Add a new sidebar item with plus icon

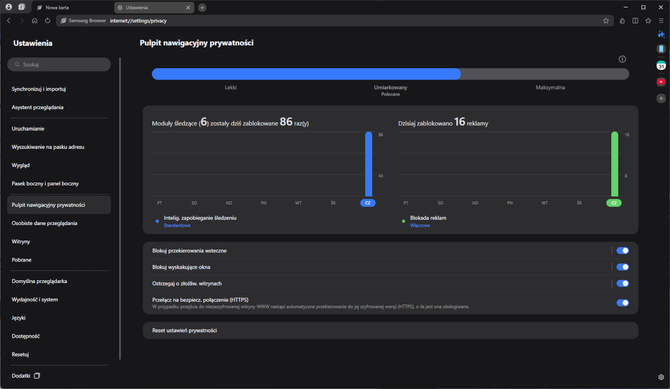pos(661,98)
